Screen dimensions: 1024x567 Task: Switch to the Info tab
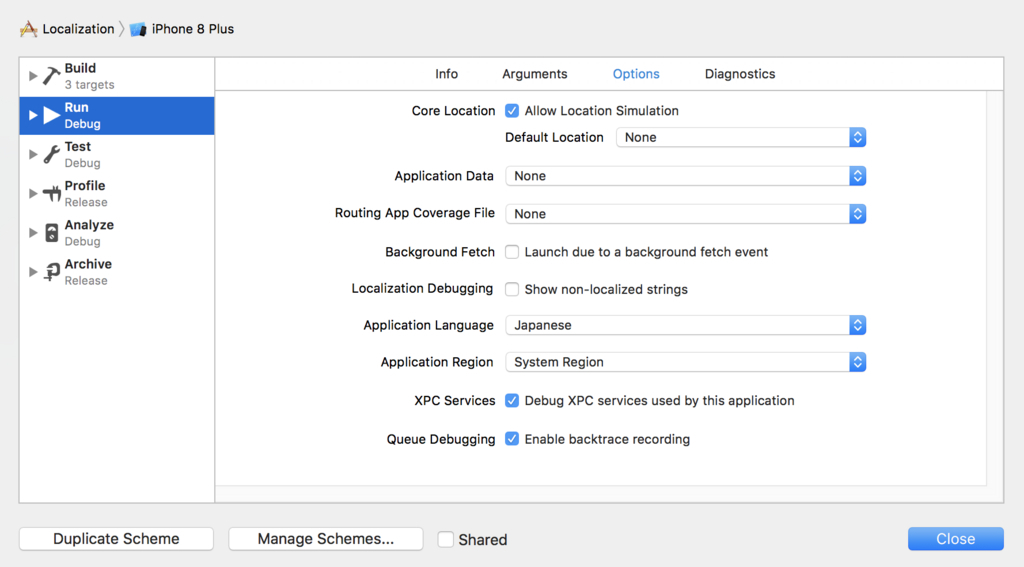pos(447,74)
